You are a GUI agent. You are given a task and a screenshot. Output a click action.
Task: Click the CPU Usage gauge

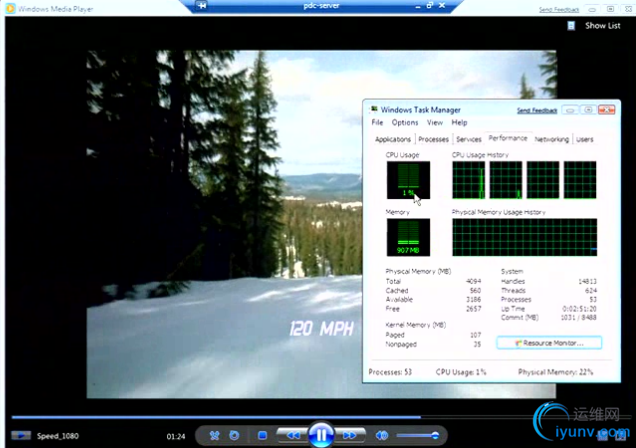click(408, 180)
